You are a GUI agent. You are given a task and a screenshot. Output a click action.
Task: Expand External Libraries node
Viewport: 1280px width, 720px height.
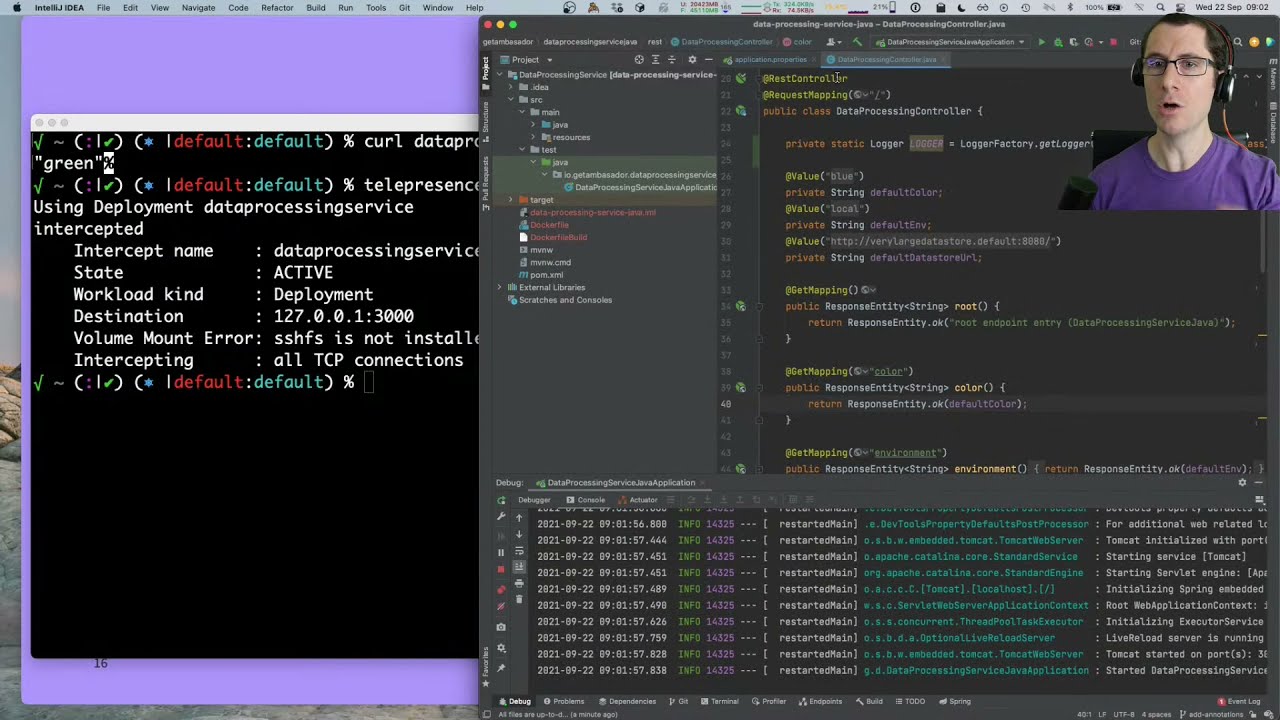coord(499,287)
